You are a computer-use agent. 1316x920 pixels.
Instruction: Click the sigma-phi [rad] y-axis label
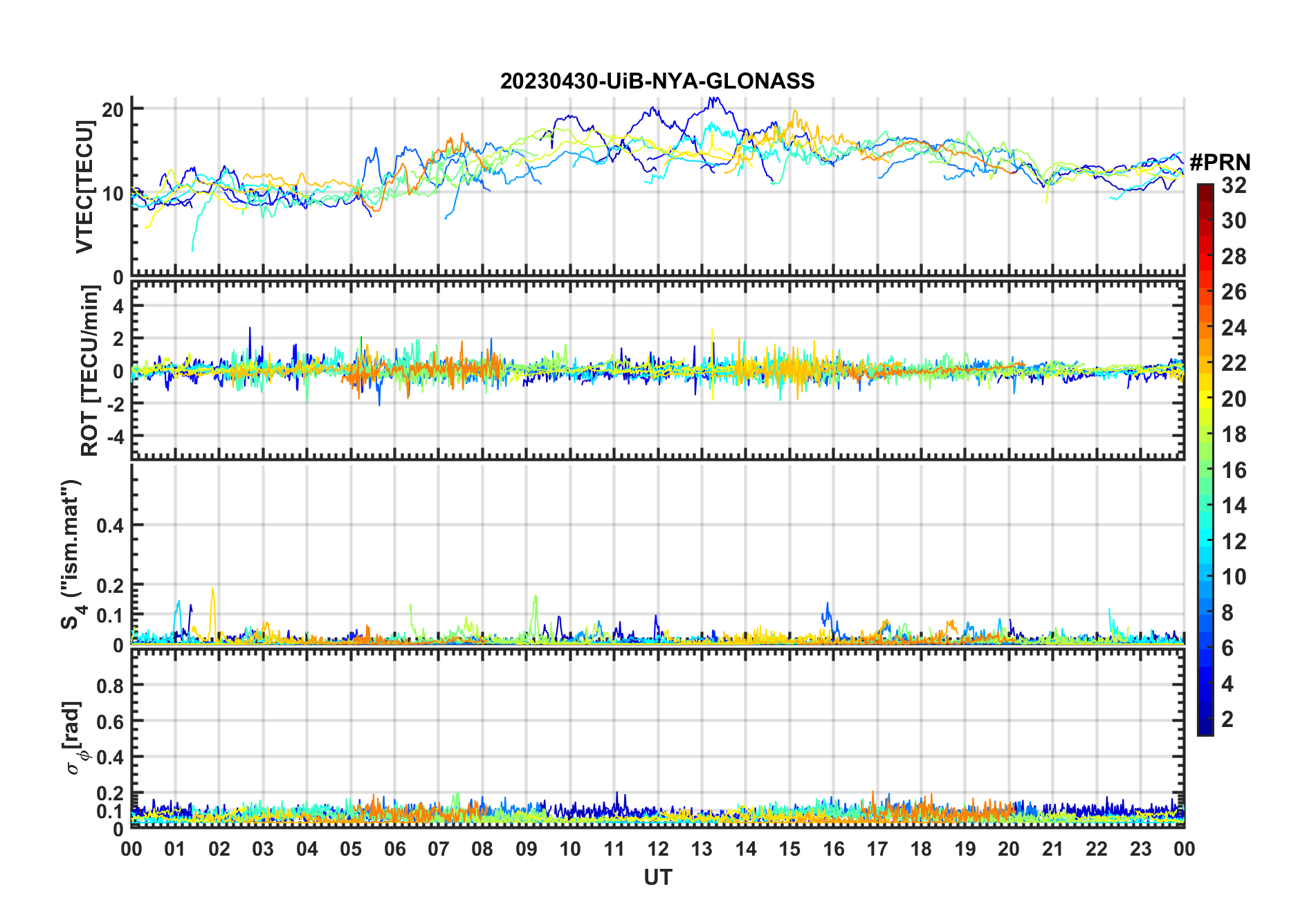[75, 738]
